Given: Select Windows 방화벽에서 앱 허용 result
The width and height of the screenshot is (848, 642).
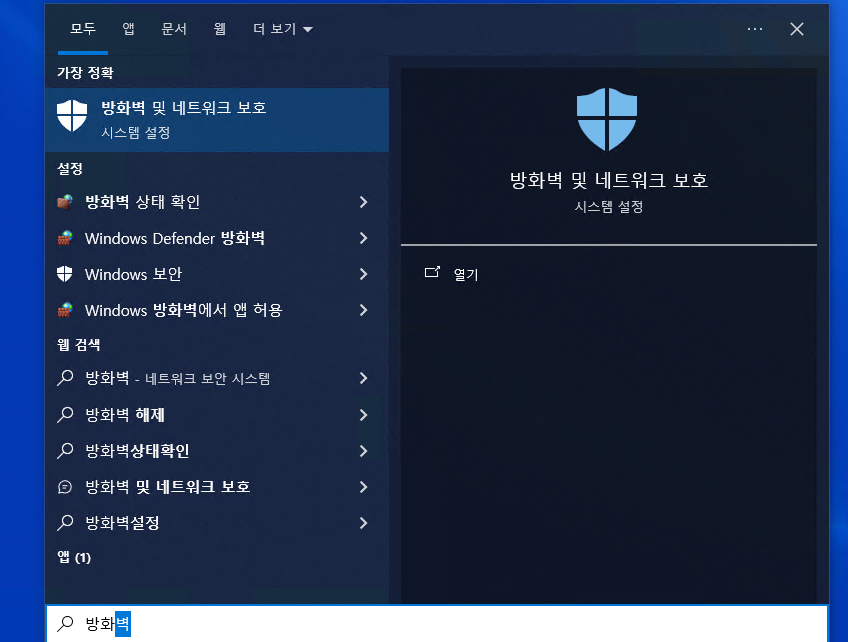Looking at the screenshot, I should coord(217,310).
